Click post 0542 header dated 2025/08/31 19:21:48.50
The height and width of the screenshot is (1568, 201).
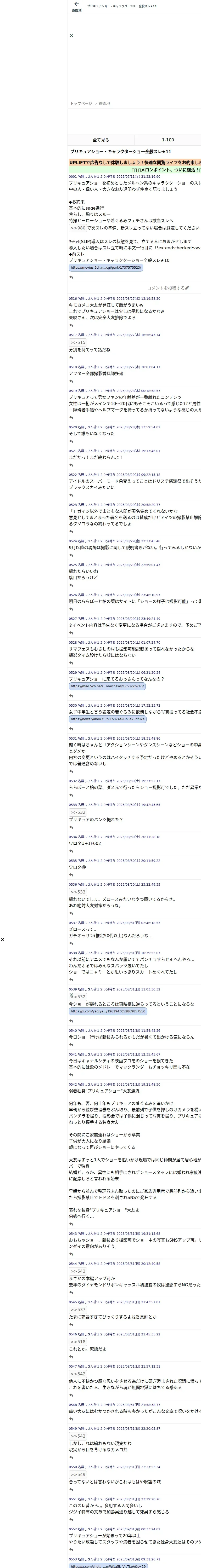pos(115,1084)
